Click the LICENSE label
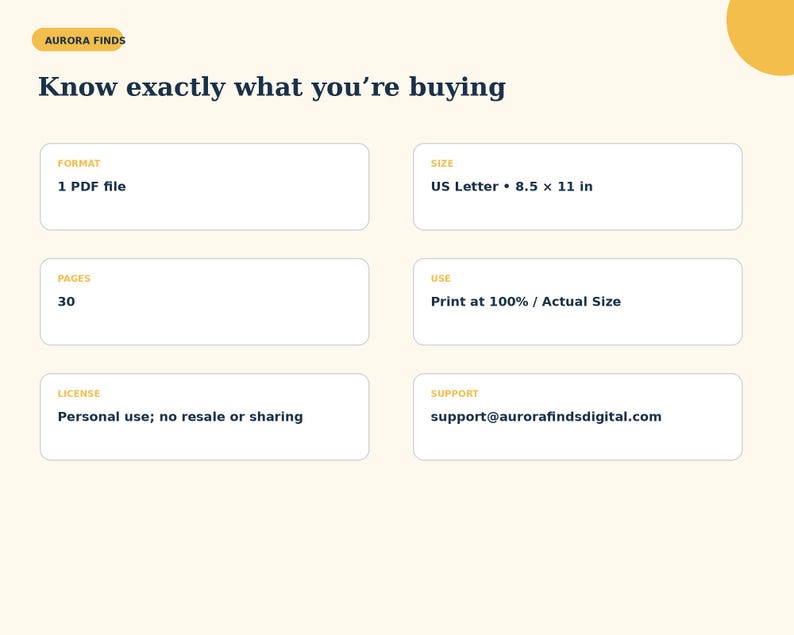794x635 pixels. (79, 393)
